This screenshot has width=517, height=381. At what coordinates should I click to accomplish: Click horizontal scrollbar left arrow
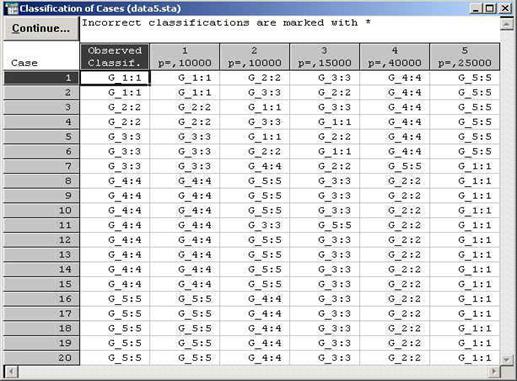point(11,371)
